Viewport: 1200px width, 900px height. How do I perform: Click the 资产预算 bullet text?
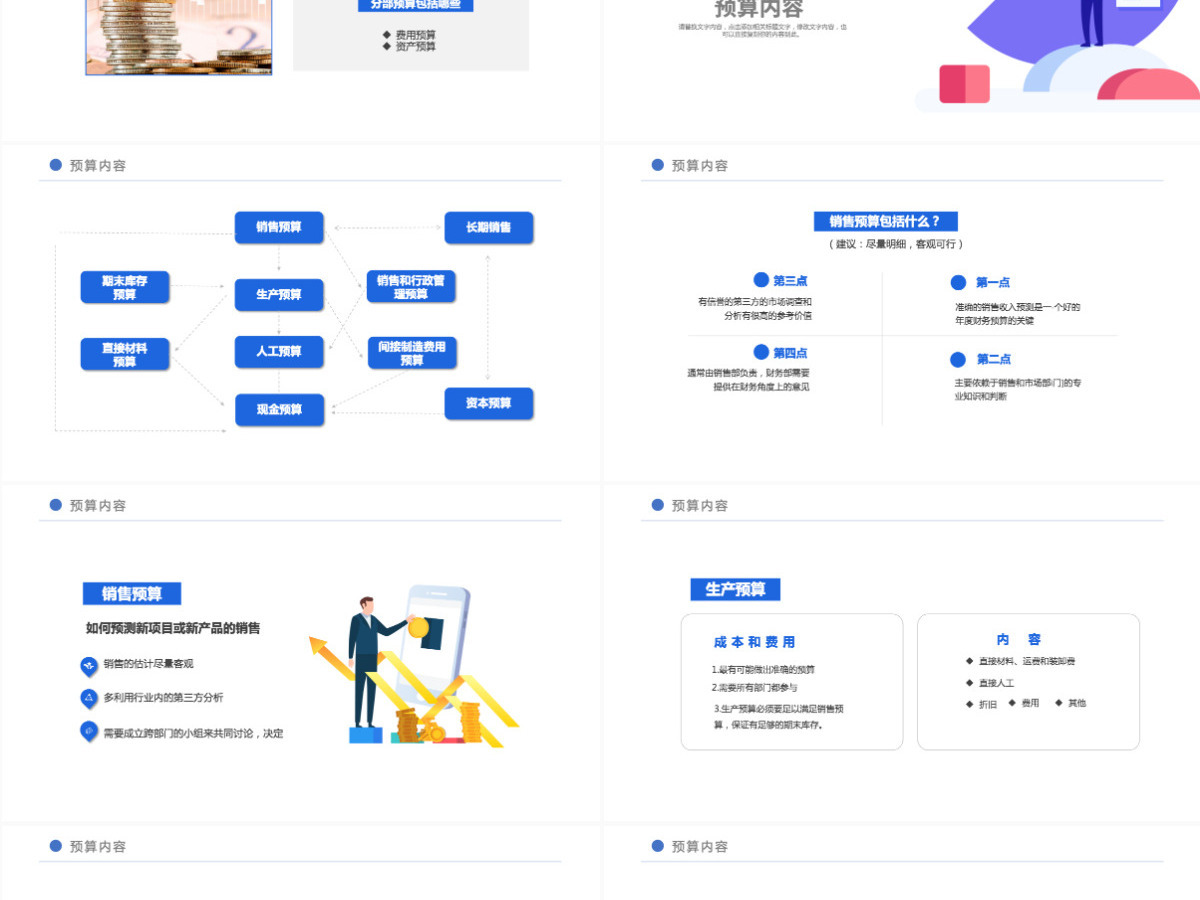click(416, 46)
